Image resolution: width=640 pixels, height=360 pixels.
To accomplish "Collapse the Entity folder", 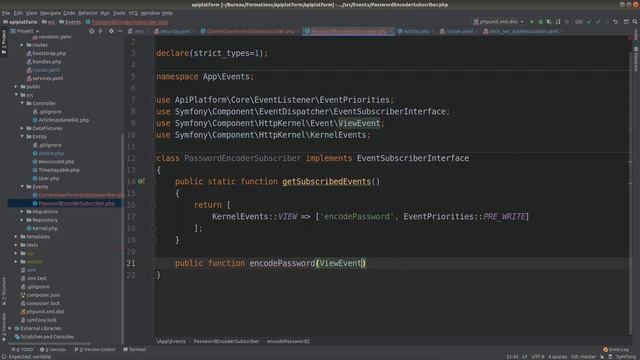I will click(22, 137).
